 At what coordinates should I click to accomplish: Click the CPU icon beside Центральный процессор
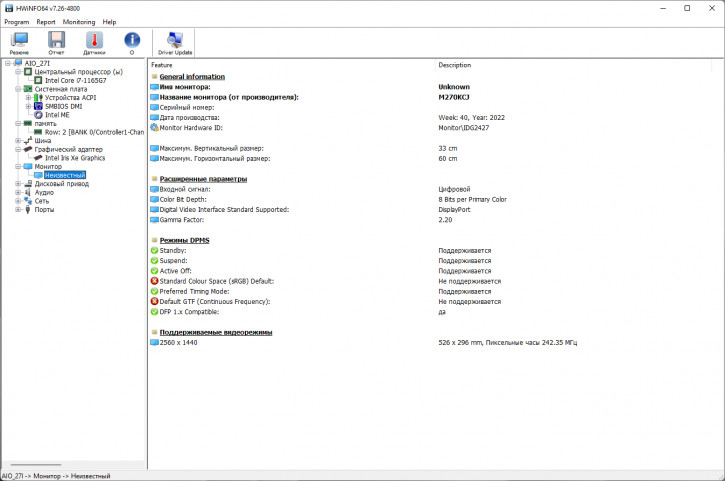coord(28,72)
